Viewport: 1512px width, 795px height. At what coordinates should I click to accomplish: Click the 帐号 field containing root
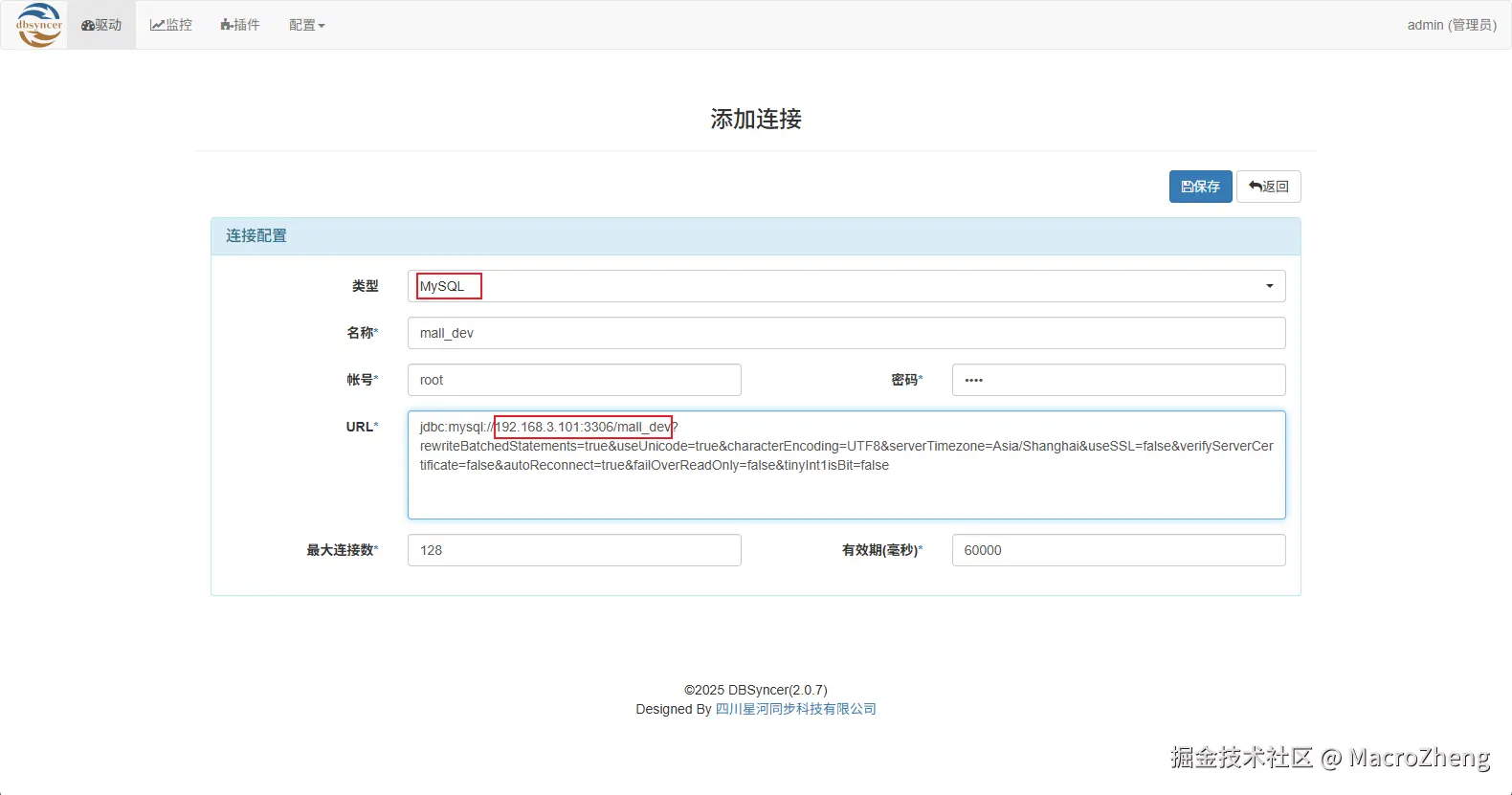(574, 380)
